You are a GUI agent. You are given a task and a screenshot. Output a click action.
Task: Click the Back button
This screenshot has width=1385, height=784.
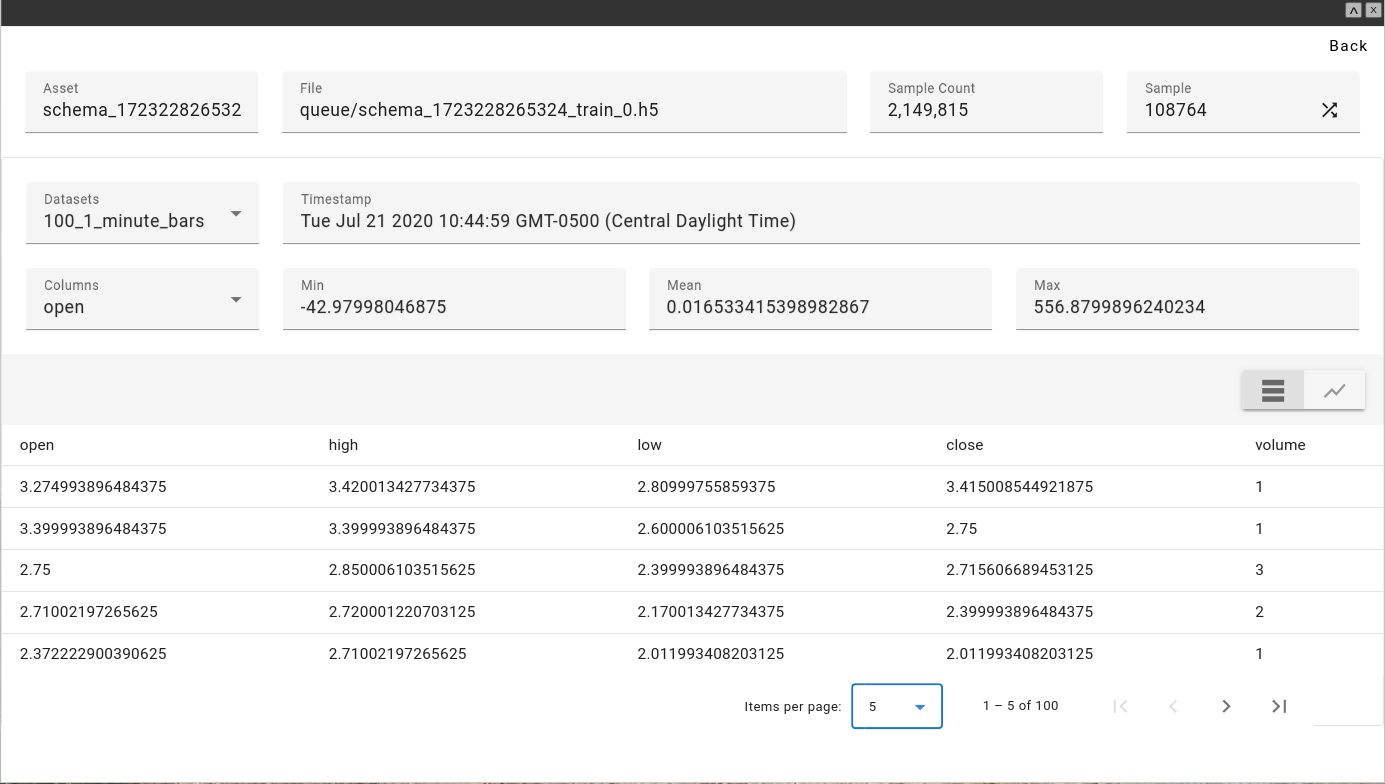(x=1347, y=46)
